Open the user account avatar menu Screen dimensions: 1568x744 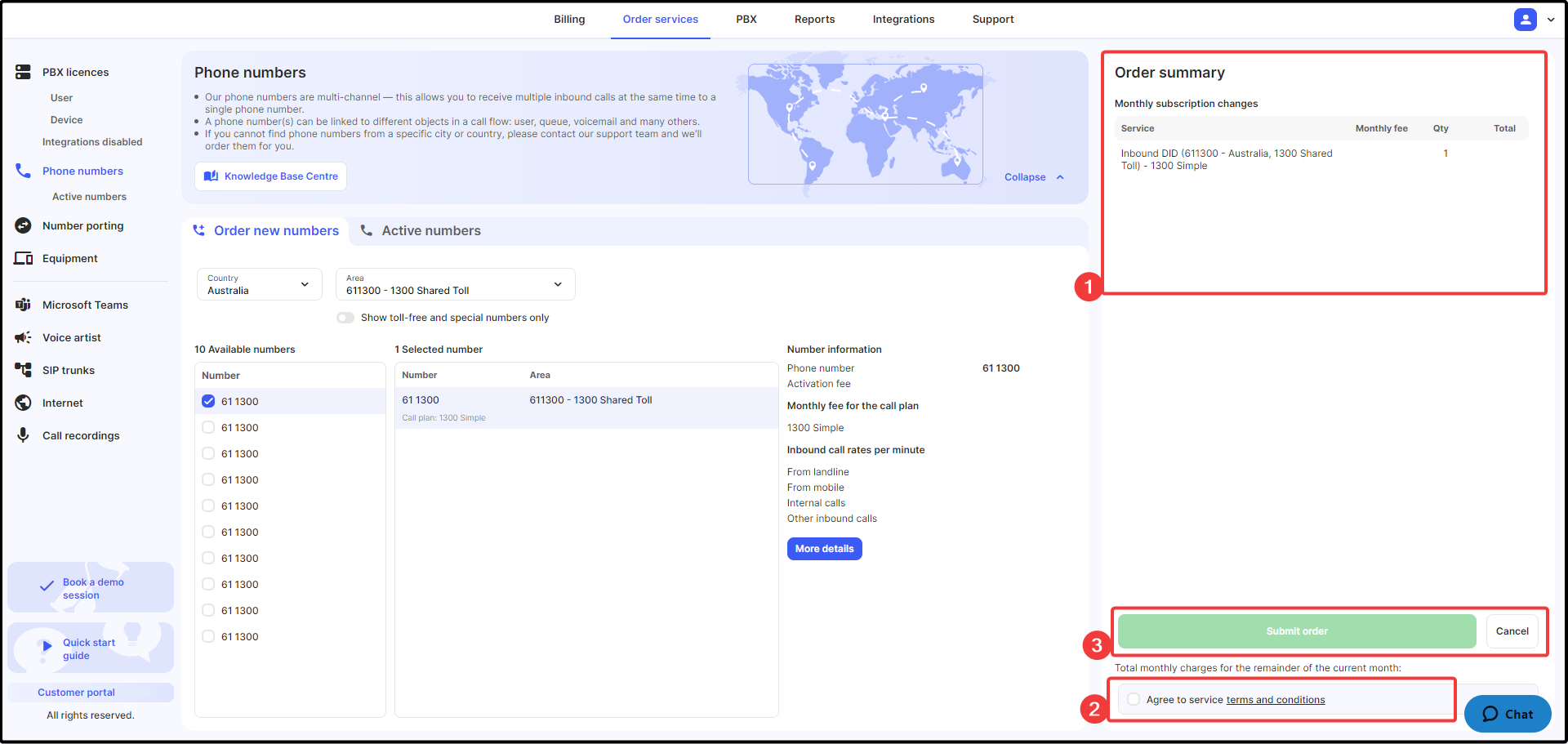click(x=1525, y=20)
